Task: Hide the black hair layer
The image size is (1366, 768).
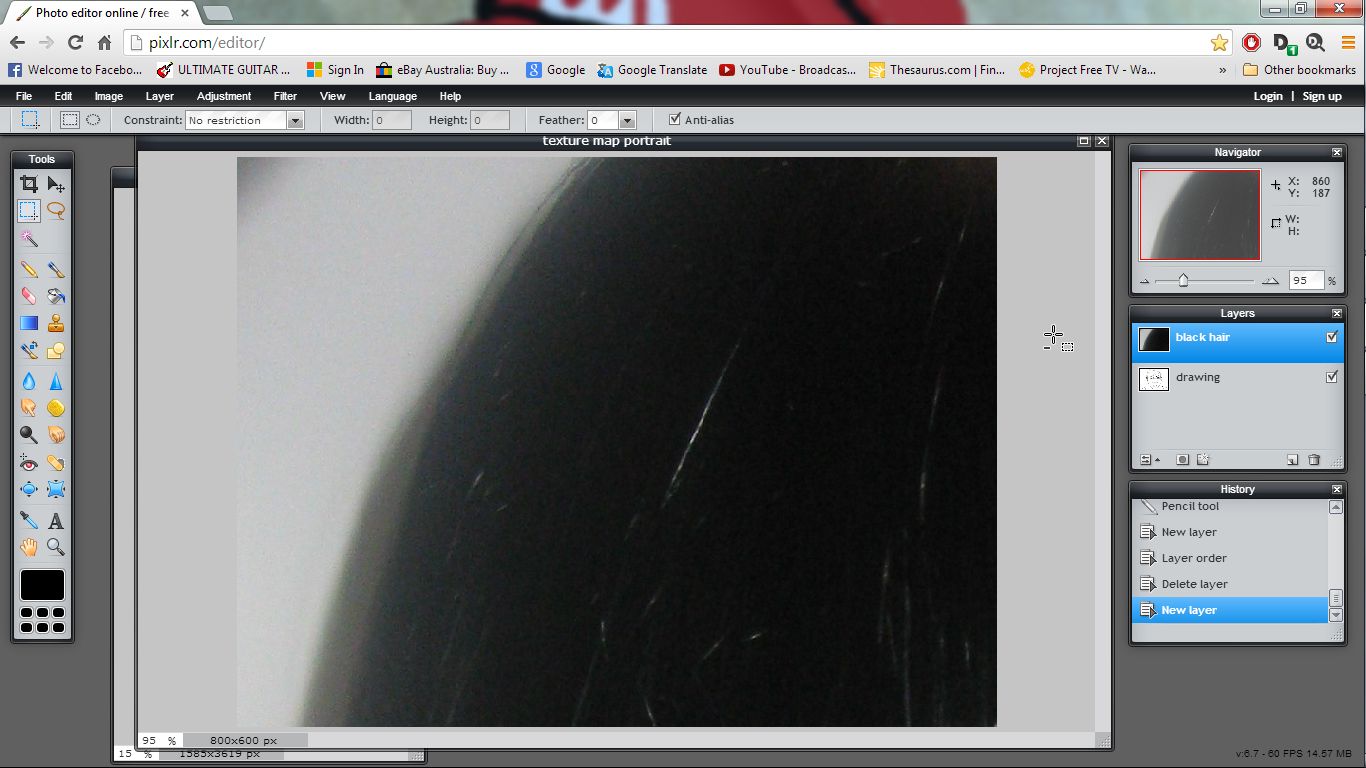Action: coord(1332,338)
